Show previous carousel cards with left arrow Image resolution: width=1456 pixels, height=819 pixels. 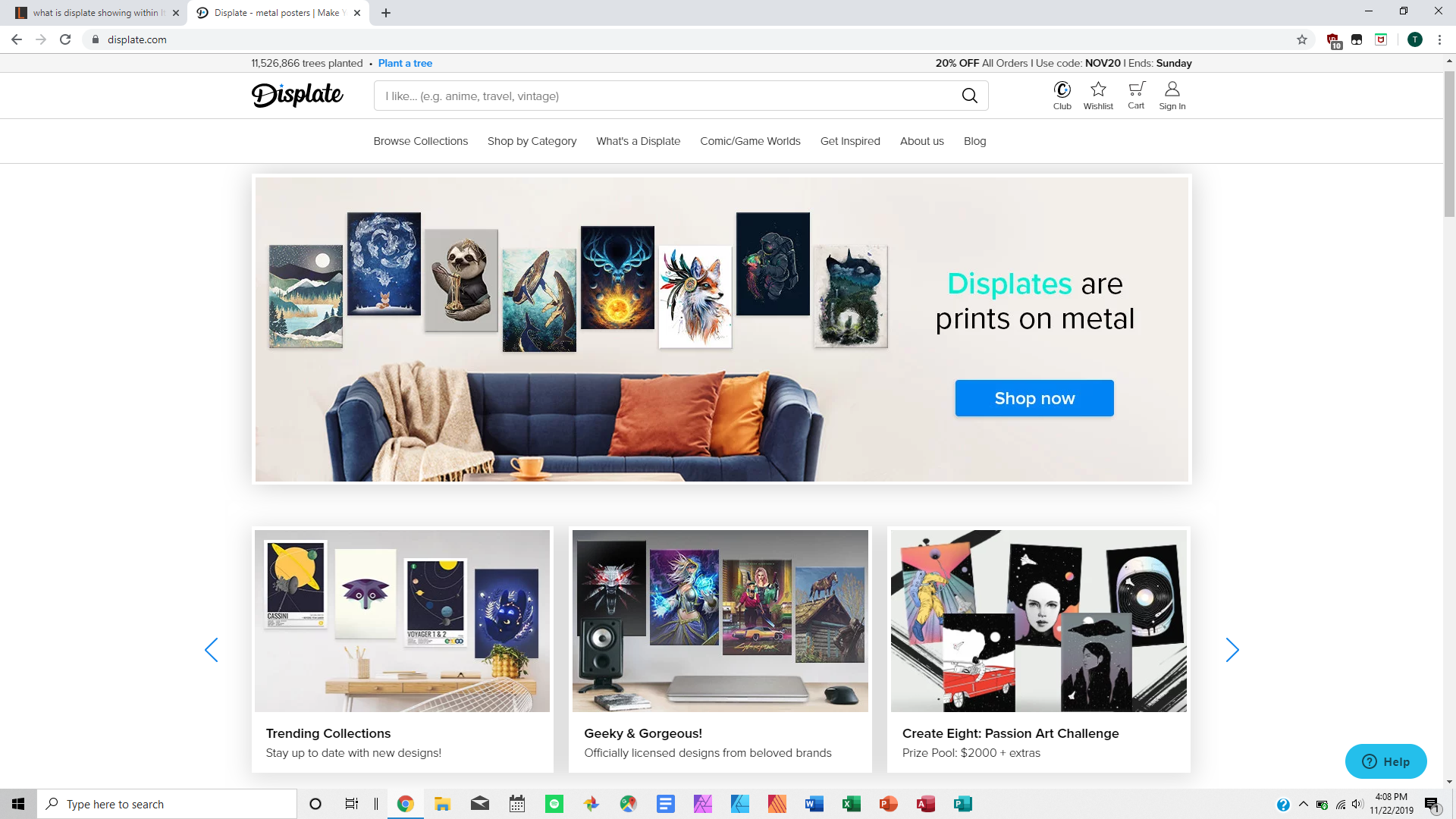pyautogui.click(x=212, y=650)
